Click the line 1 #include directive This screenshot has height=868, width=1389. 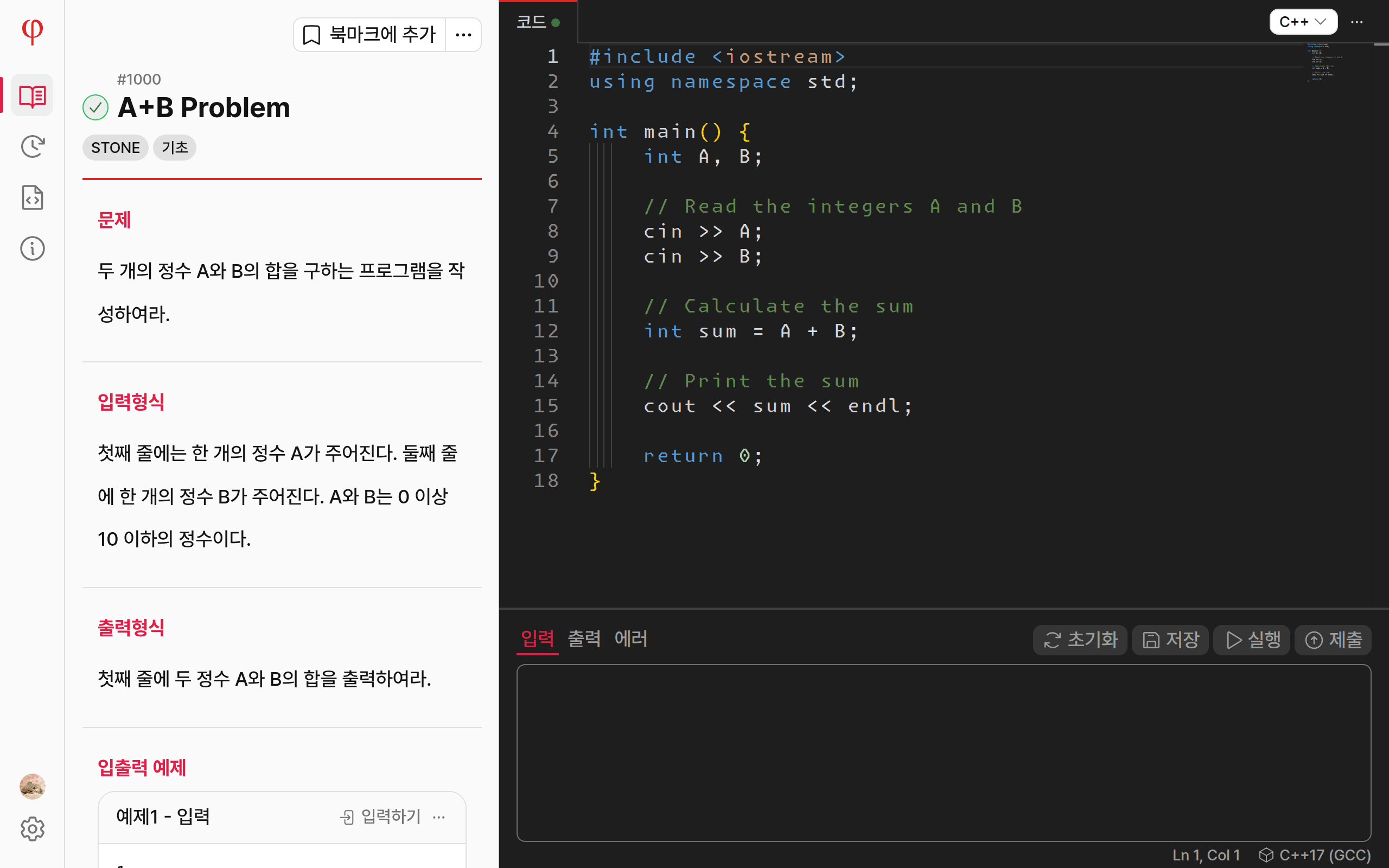[717, 56]
